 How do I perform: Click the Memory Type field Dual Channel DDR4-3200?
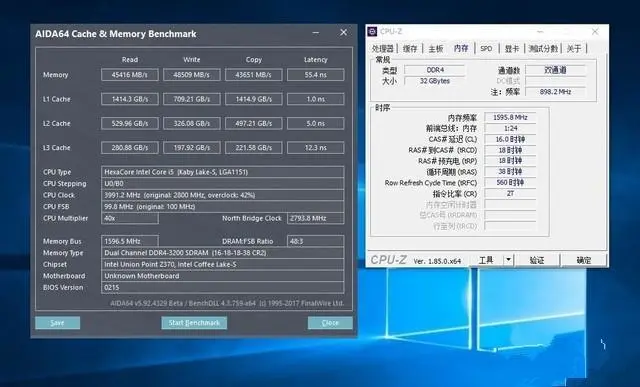click(222, 253)
